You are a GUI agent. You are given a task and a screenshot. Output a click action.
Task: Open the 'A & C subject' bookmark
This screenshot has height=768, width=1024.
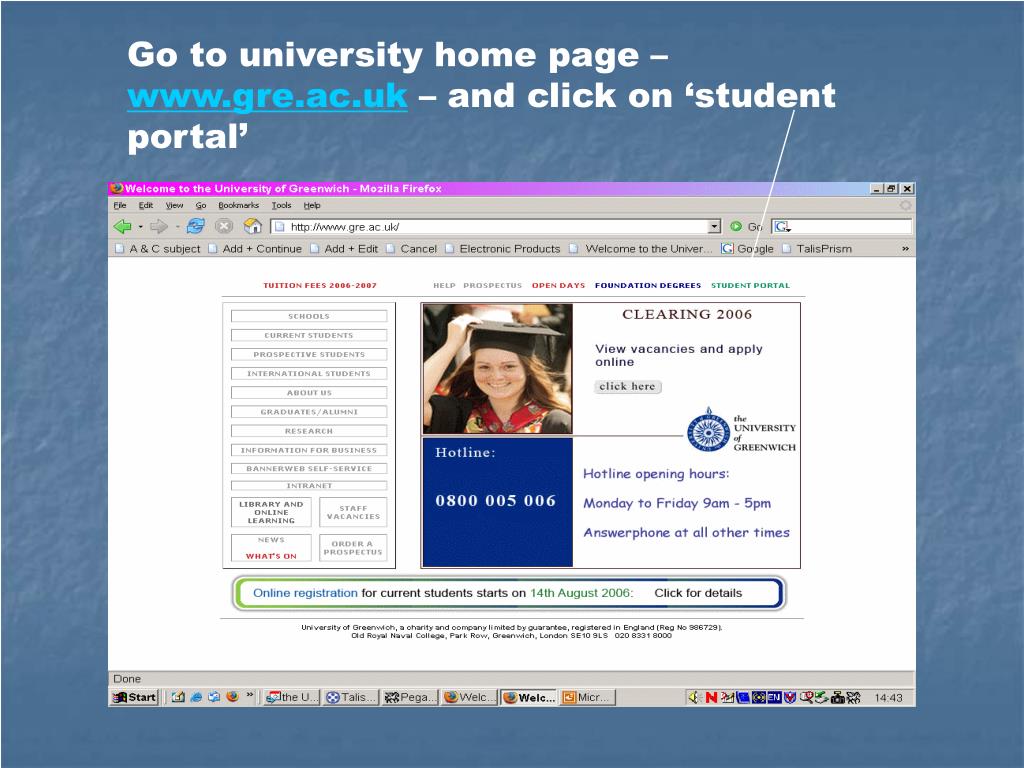point(158,249)
